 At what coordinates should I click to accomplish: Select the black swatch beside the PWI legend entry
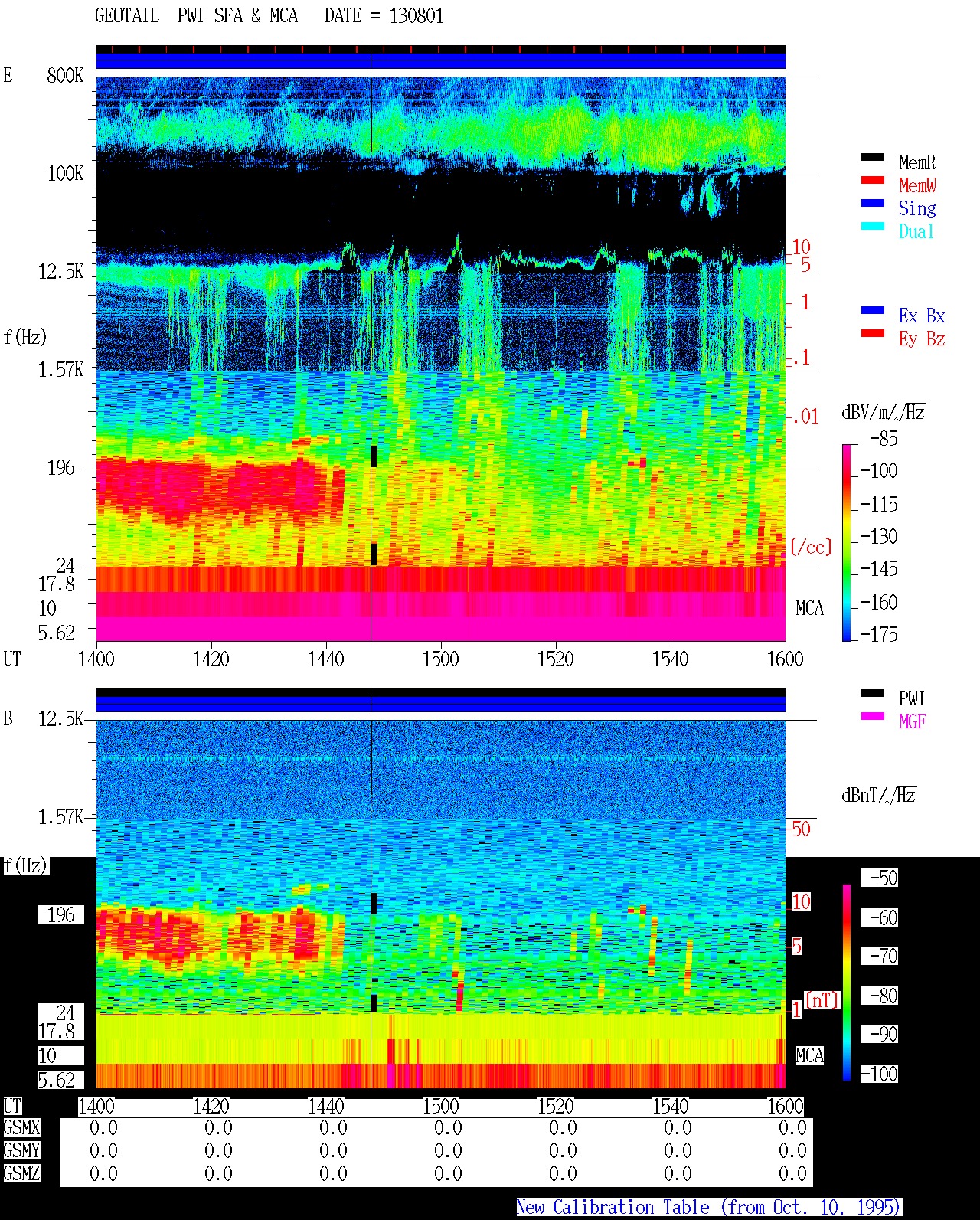(873, 693)
